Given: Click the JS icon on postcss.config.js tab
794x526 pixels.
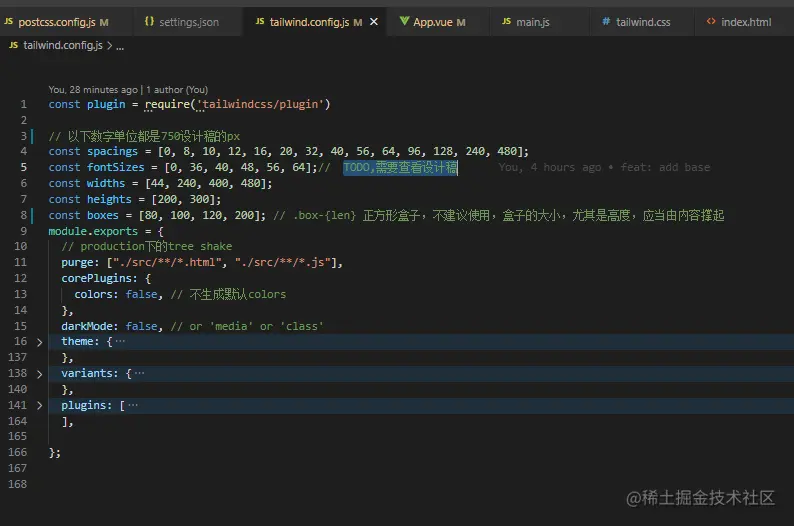Looking at the screenshot, I should point(9,21).
